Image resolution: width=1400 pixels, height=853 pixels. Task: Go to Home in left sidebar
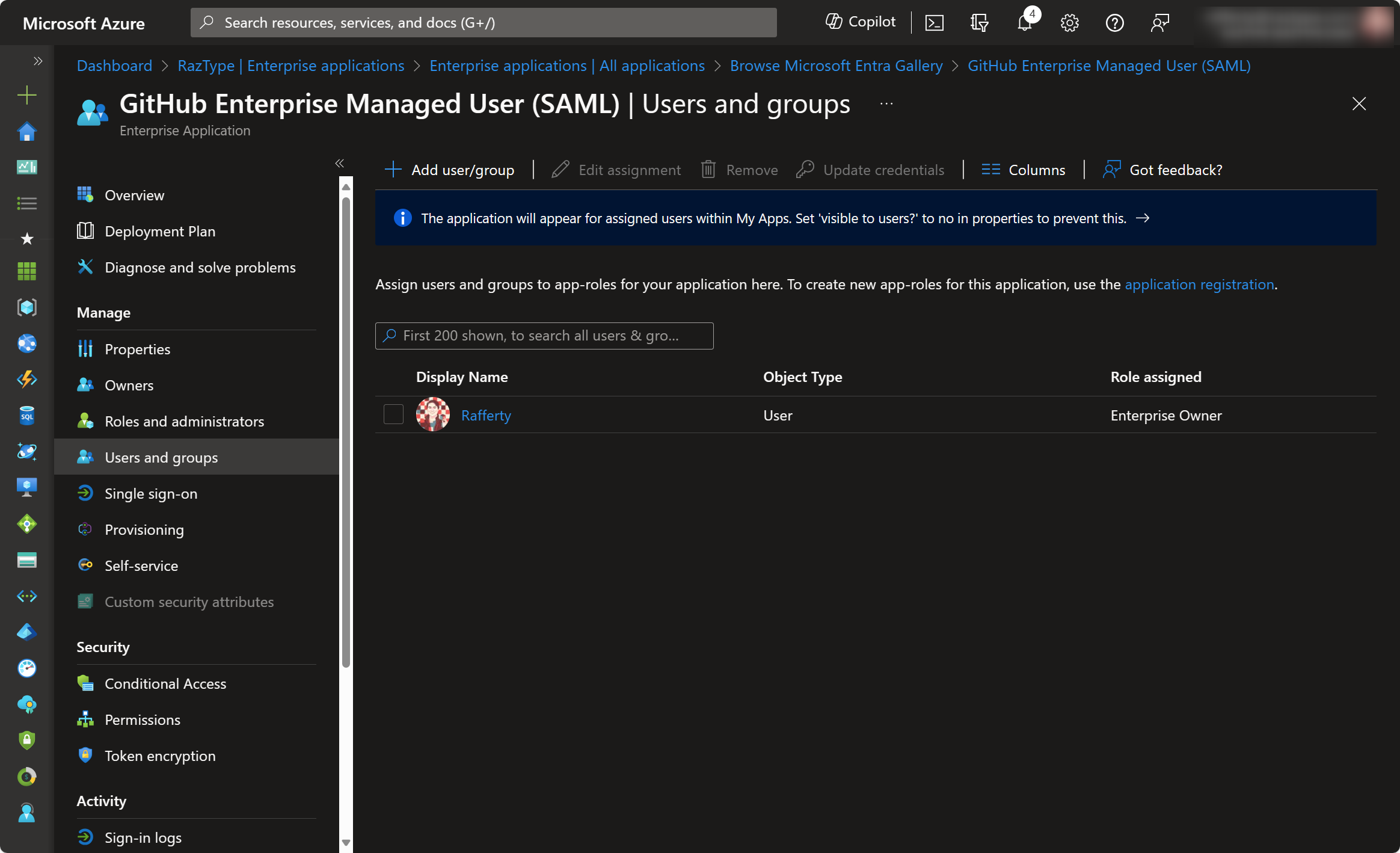click(x=26, y=131)
